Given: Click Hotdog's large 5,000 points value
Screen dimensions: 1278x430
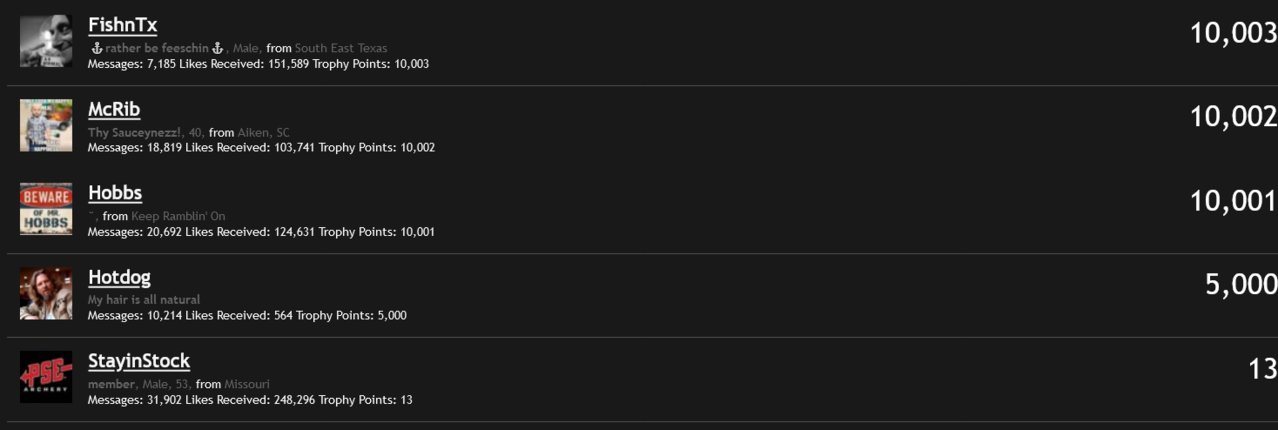Looking at the screenshot, I should (x=1241, y=285).
